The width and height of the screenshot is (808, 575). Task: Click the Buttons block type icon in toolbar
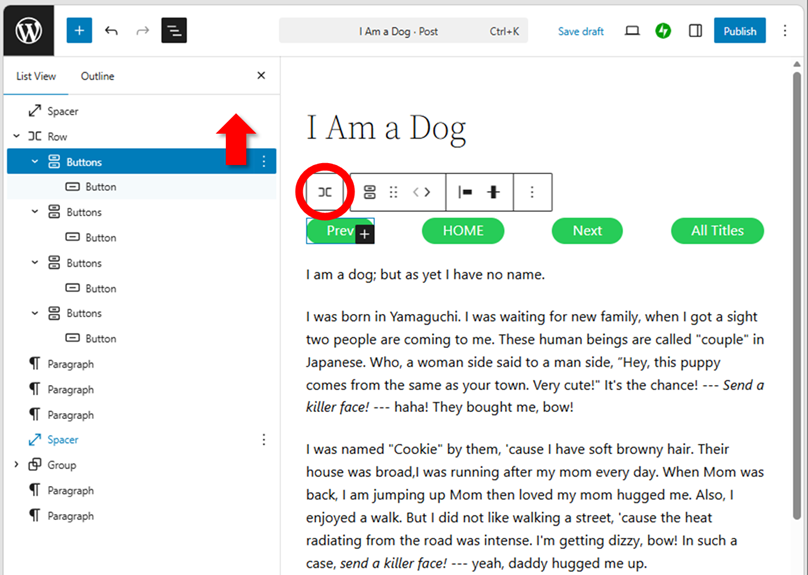pos(369,192)
